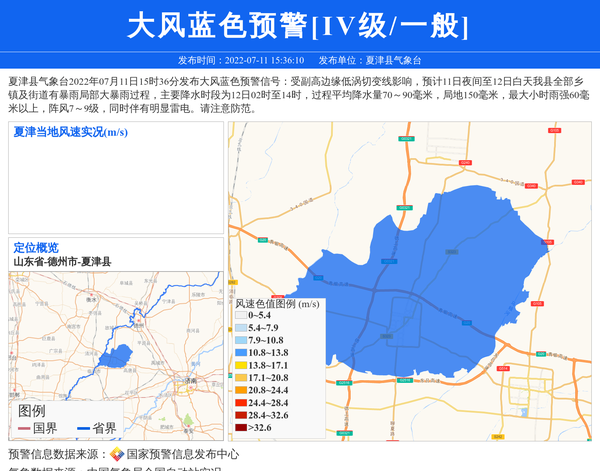This screenshot has height=471, width=600.
Task: Click the 定位概览 section heading
Action: coord(36,248)
